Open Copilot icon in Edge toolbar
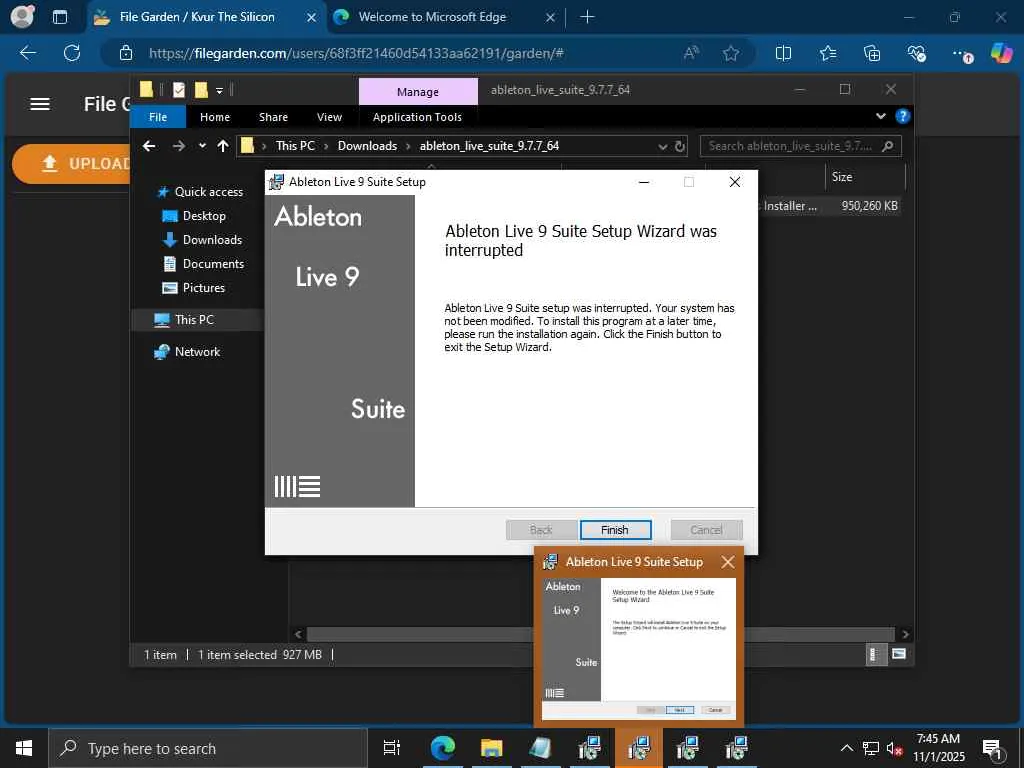Viewport: 1024px width, 768px height. pos(1001,52)
